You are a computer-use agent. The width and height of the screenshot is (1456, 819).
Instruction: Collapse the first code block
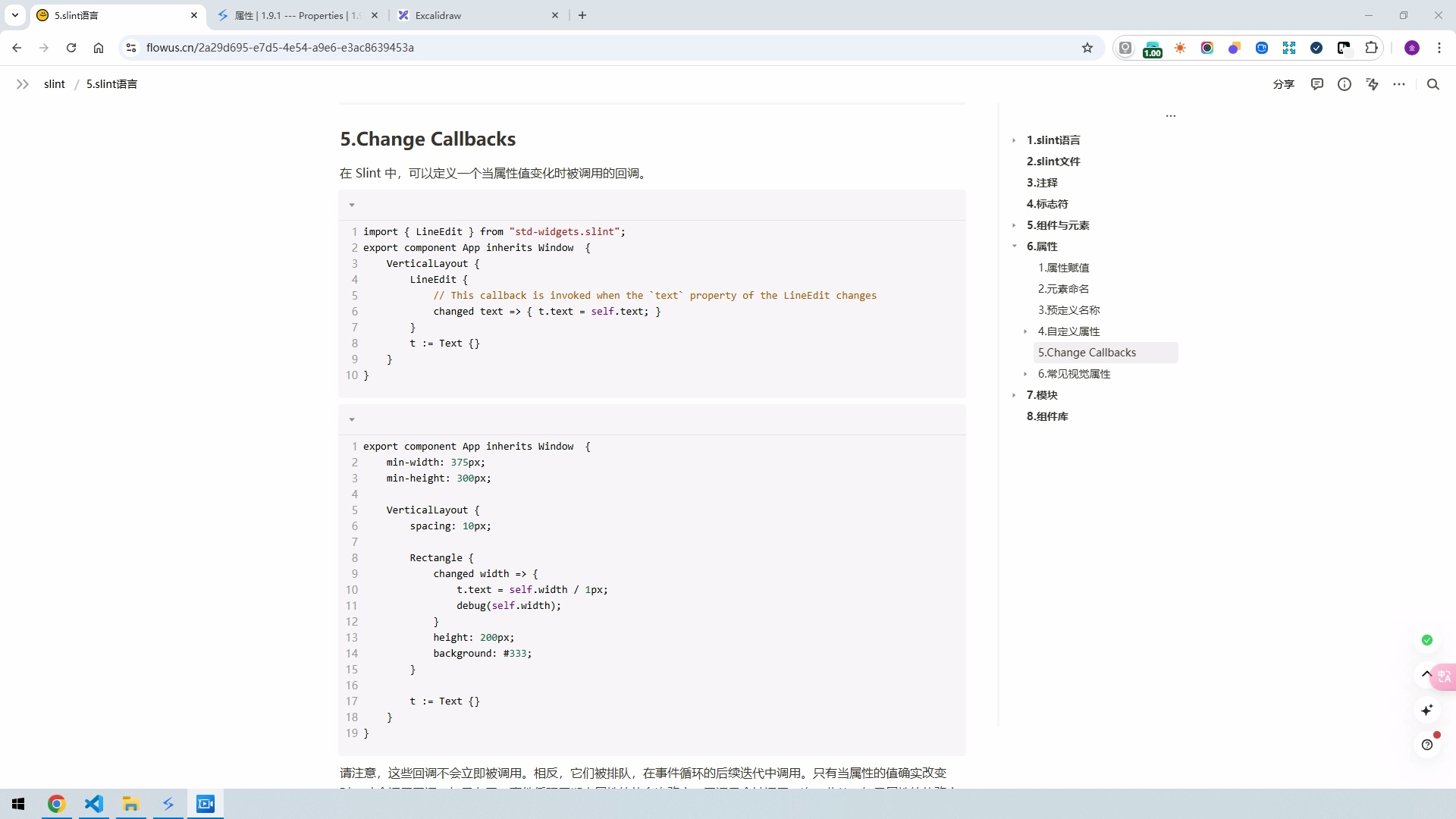[352, 205]
